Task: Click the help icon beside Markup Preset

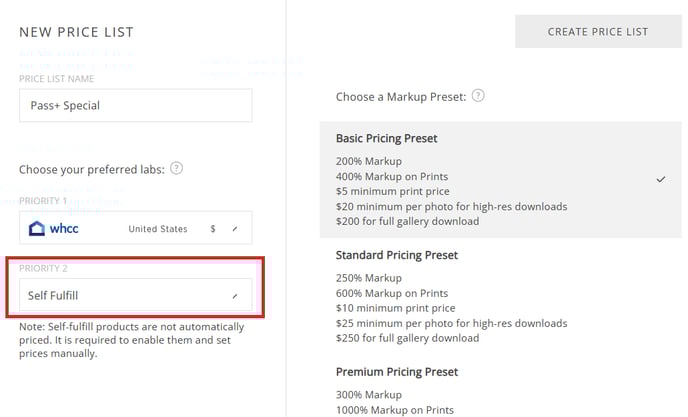Action: 478,96
